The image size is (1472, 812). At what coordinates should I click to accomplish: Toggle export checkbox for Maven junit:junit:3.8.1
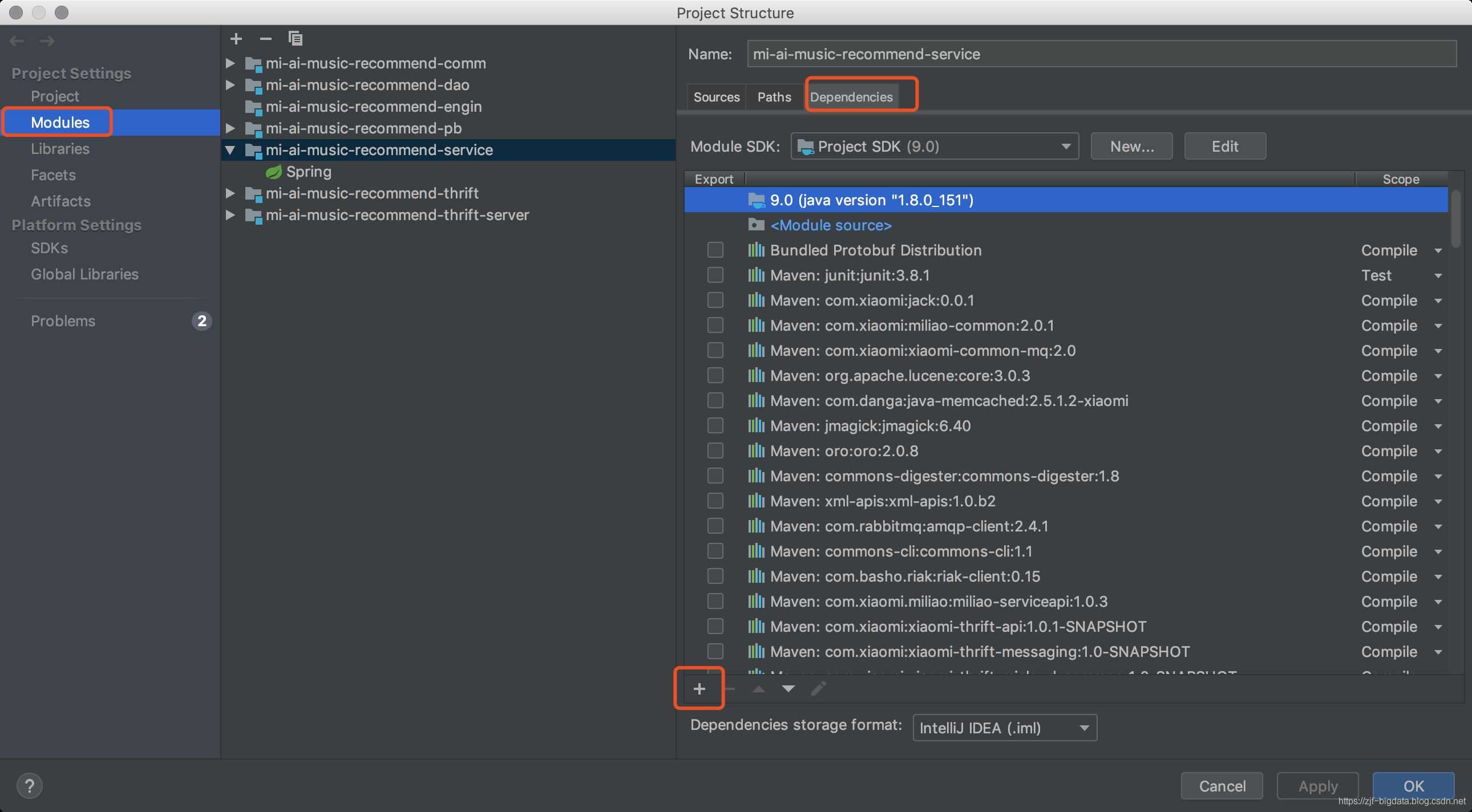(x=715, y=275)
